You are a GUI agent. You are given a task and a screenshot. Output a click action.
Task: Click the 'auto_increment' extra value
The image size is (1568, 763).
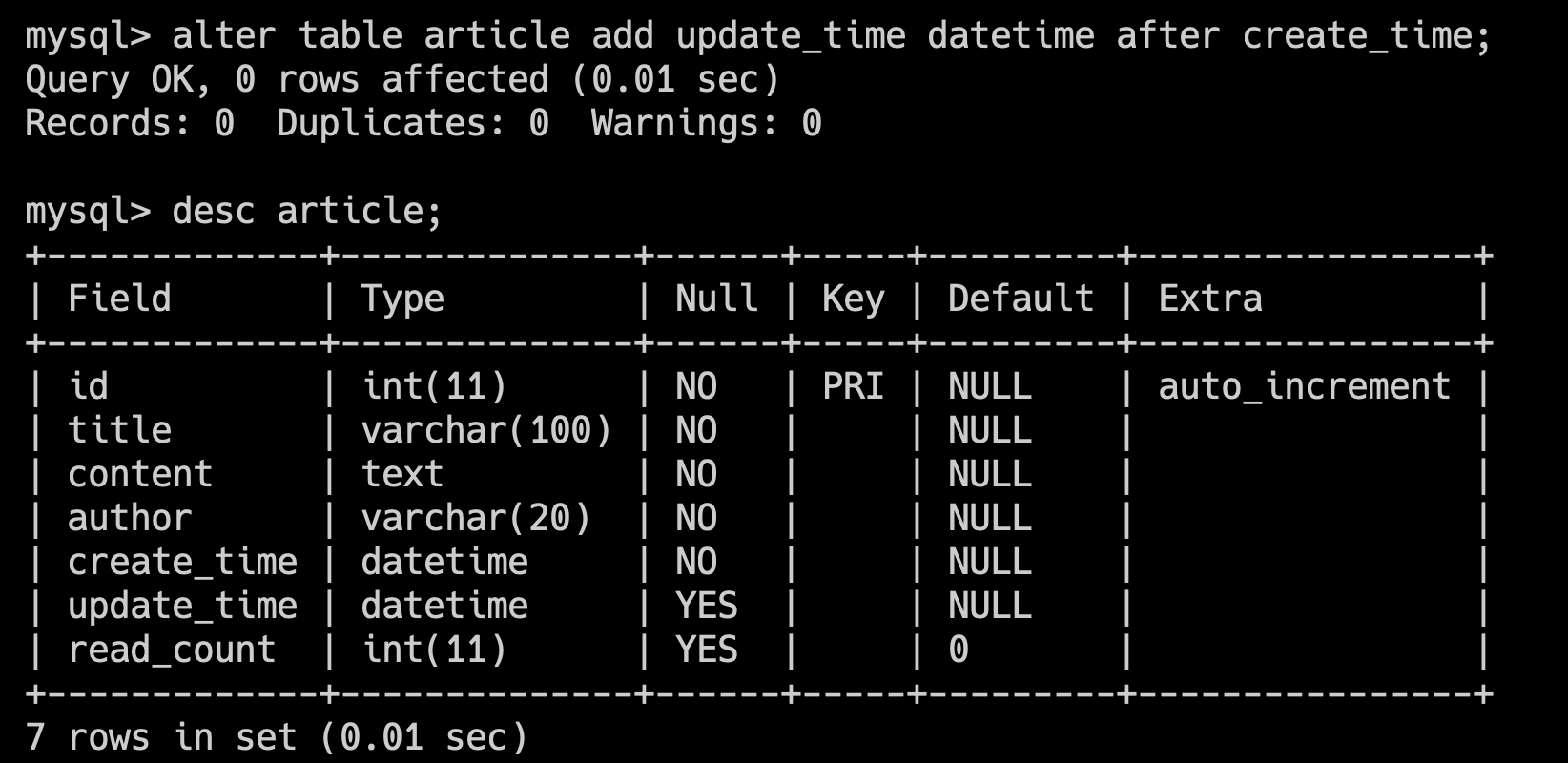point(1304,387)
